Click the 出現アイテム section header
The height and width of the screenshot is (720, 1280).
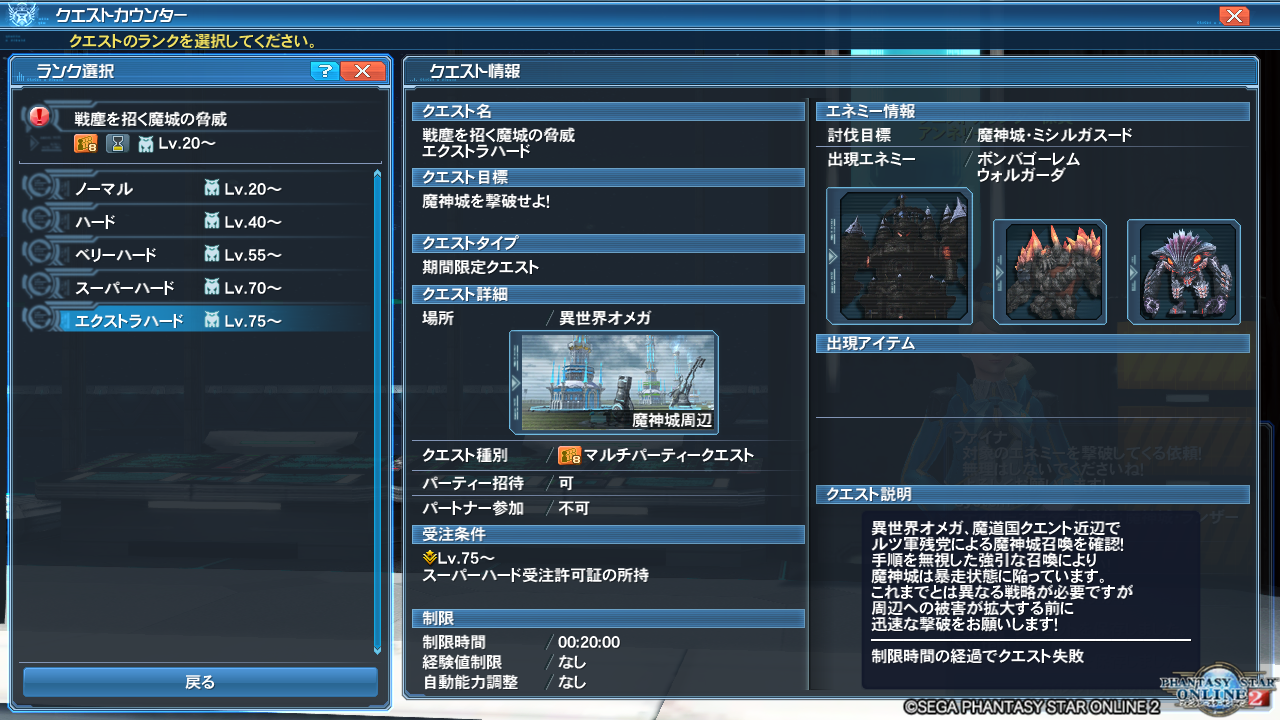point(1033,344)
